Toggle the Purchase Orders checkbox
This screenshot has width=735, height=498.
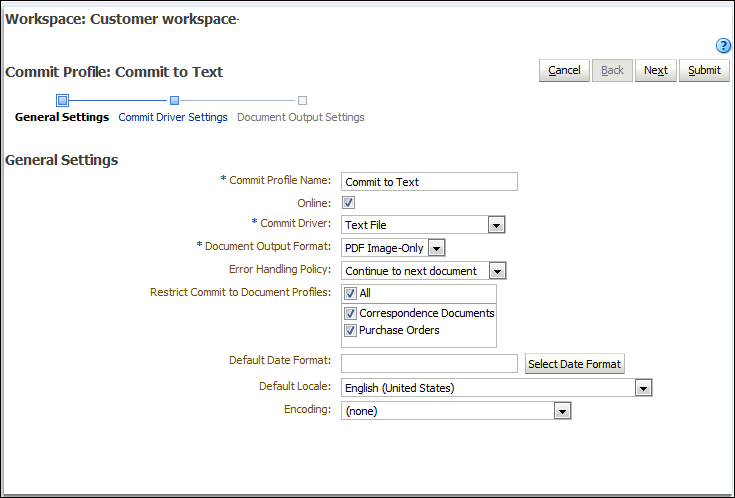pyautogui.click(x=350, y=330)
